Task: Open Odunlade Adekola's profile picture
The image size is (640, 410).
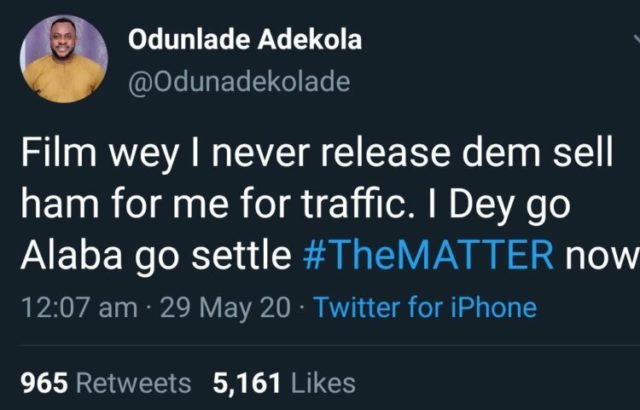Action: pos(62,59)
